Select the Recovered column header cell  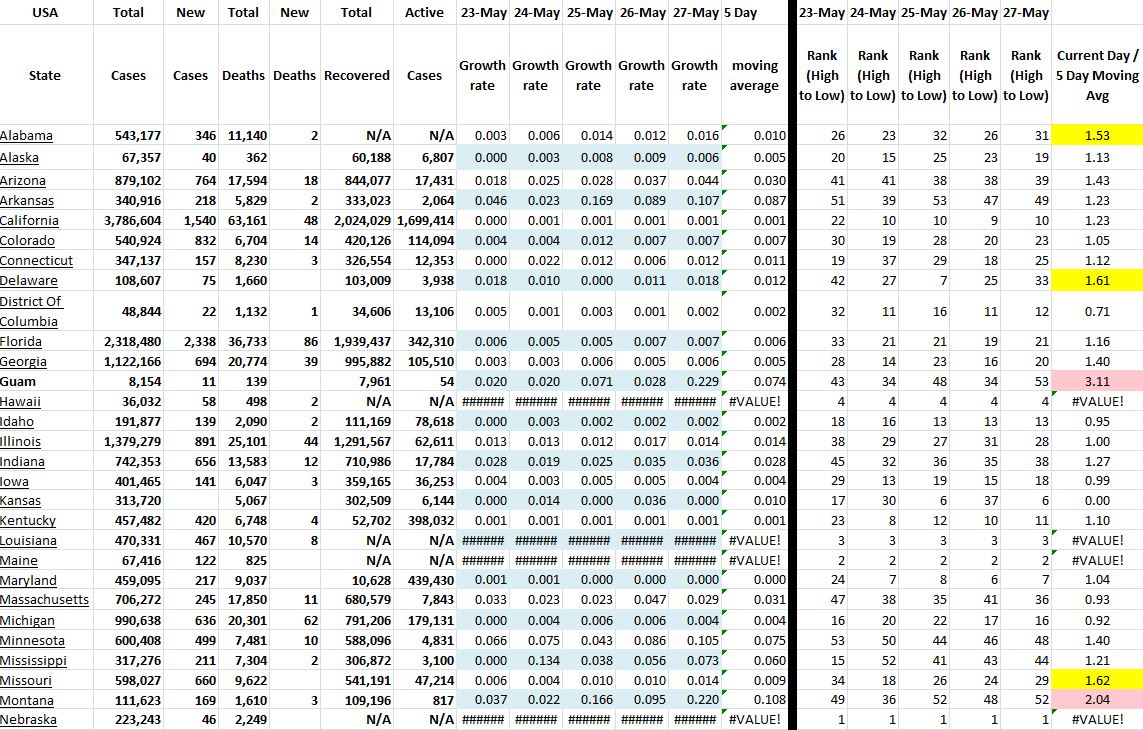coord(357,75)
